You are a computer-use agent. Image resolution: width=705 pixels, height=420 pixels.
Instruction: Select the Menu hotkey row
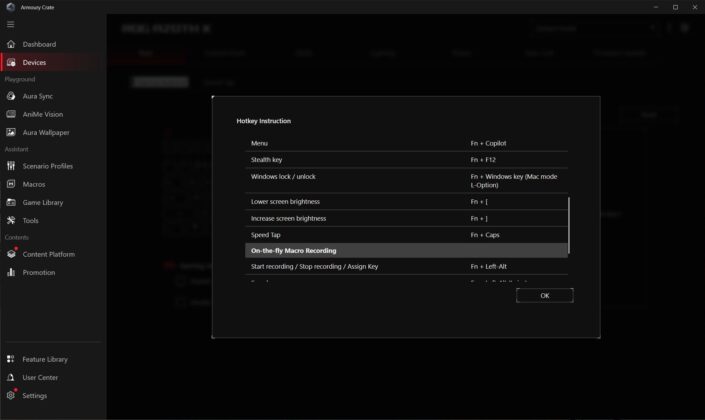(406, 143)
